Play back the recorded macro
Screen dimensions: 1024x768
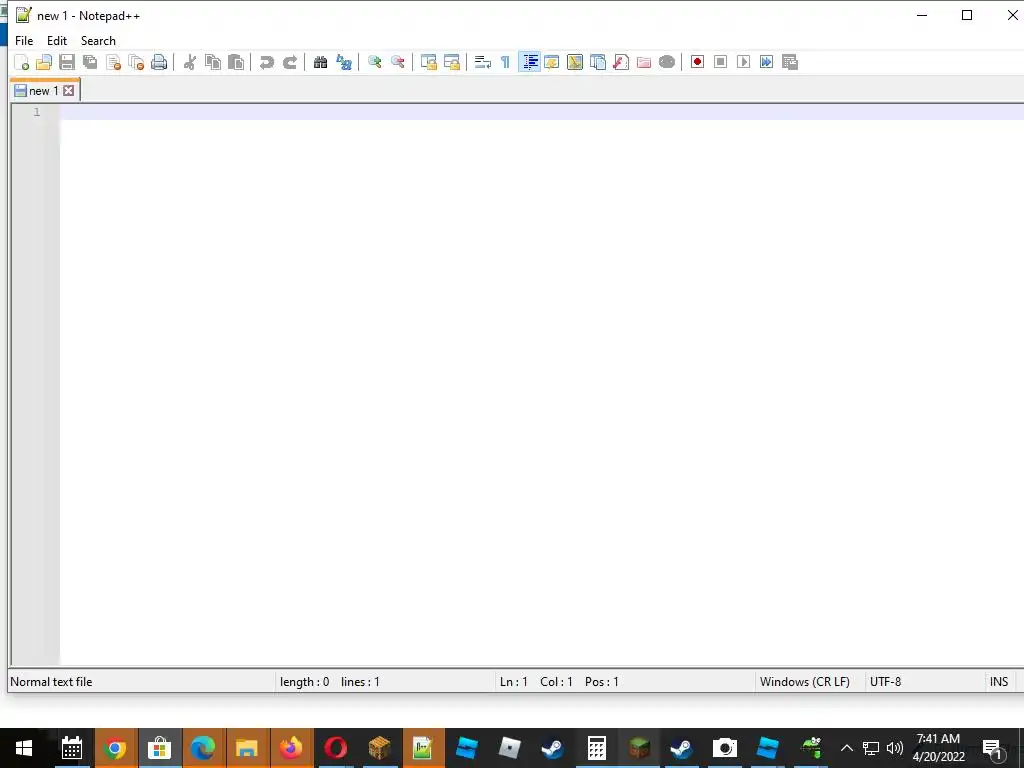click(x=743, y=62)
